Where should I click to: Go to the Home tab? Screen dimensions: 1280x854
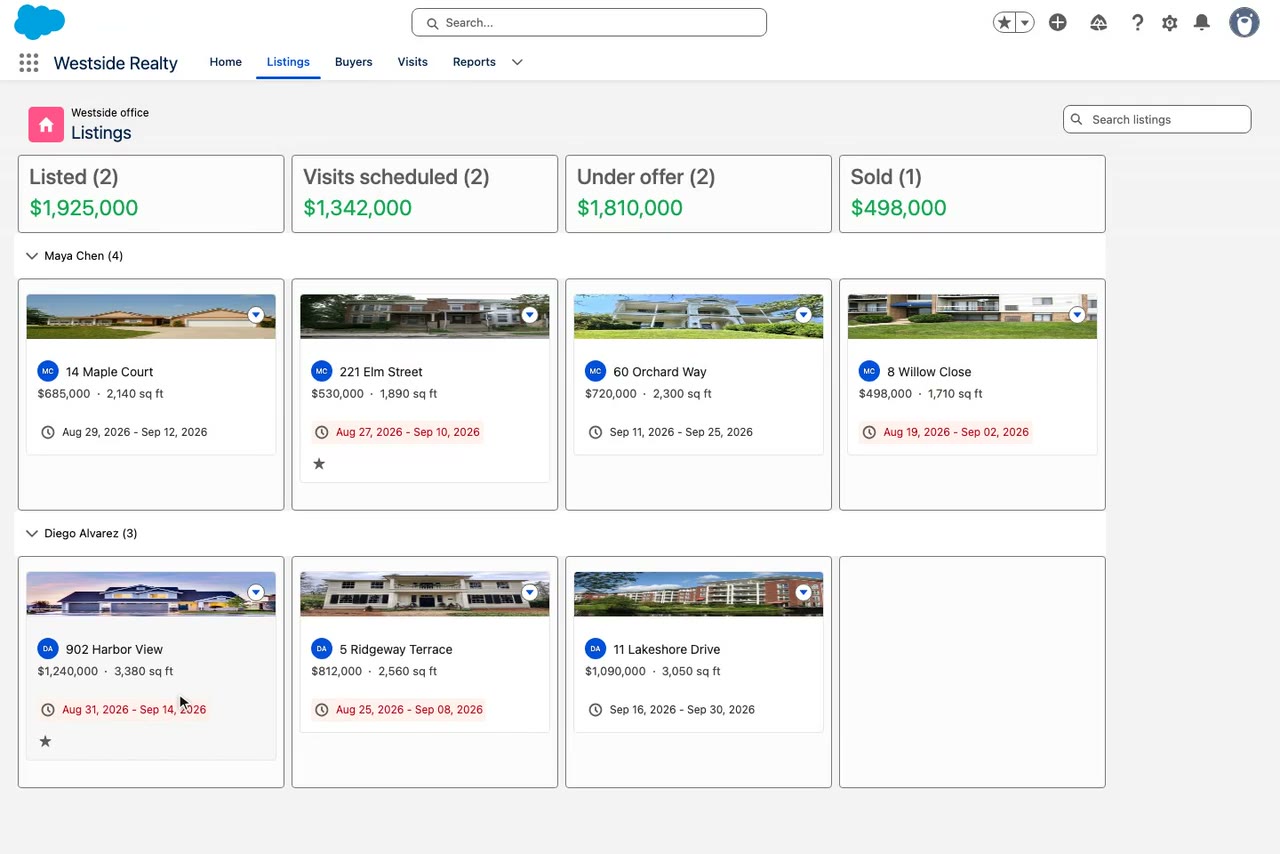226,62
